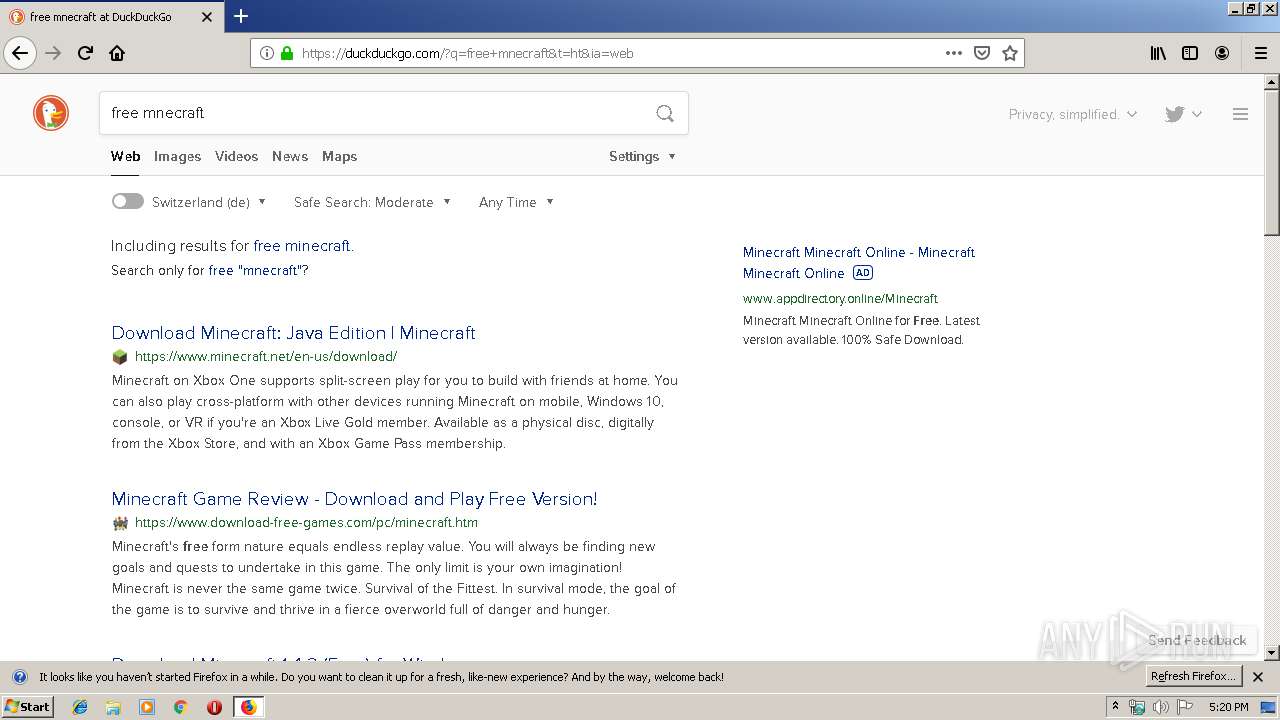Switch to the Videos tab
This screenshot has height=720, width=1280.
tap(236, 156)
